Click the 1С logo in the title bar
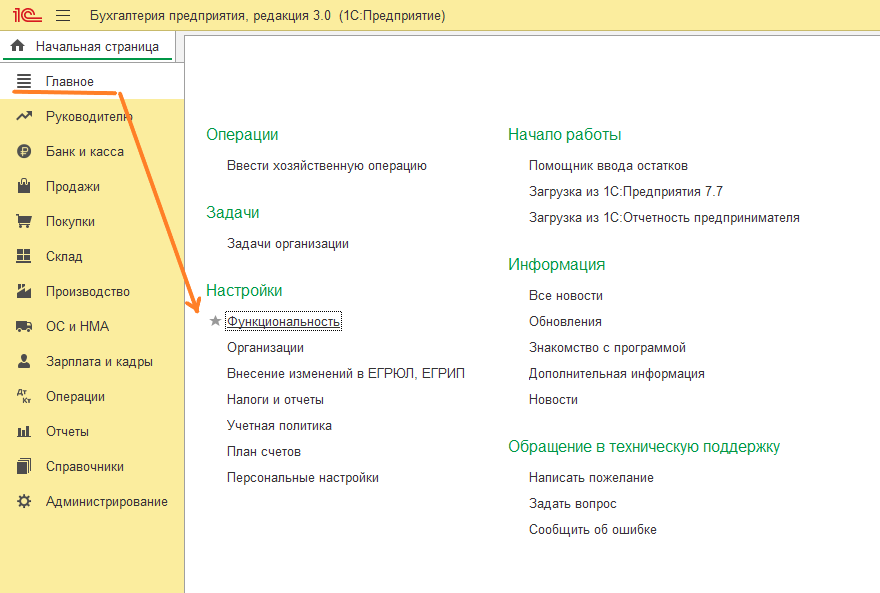Viewport: 880px width, 593px height. [x=27, y=14]
